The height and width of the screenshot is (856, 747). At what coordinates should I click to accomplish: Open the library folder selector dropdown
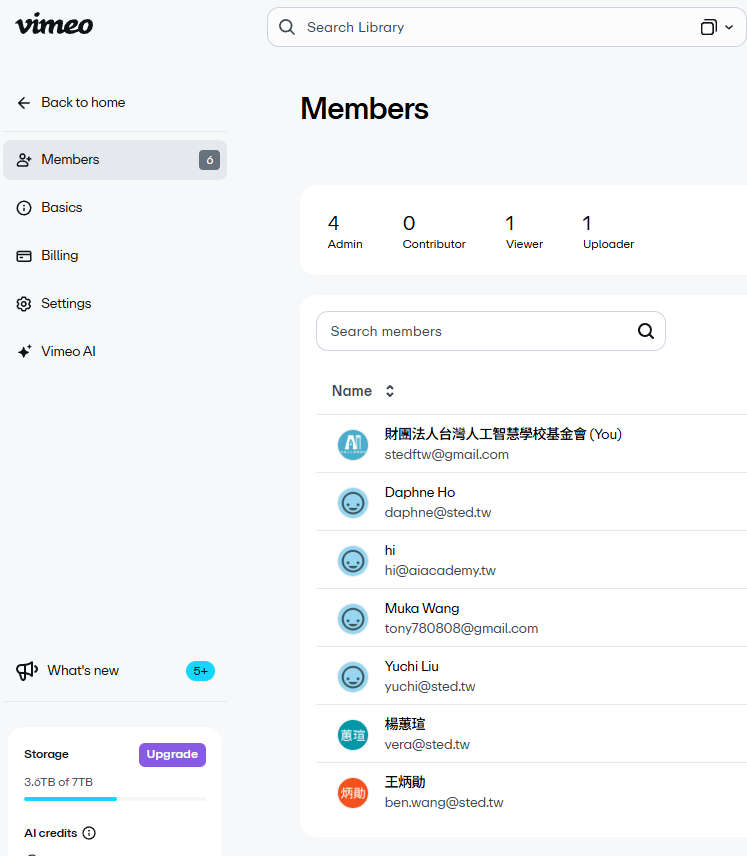[716, 27]
